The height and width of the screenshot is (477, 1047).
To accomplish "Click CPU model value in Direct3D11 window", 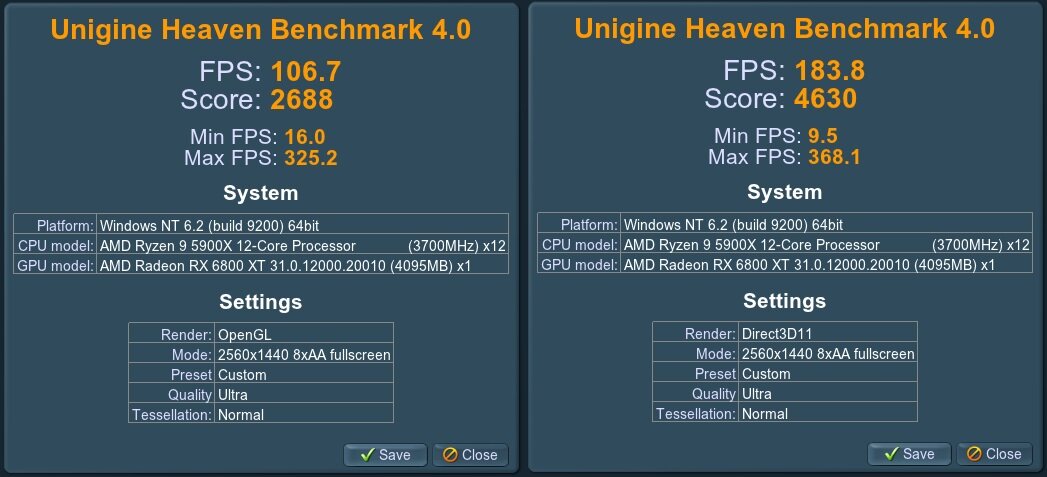I will pyautogui.click(x=827, y=245).
